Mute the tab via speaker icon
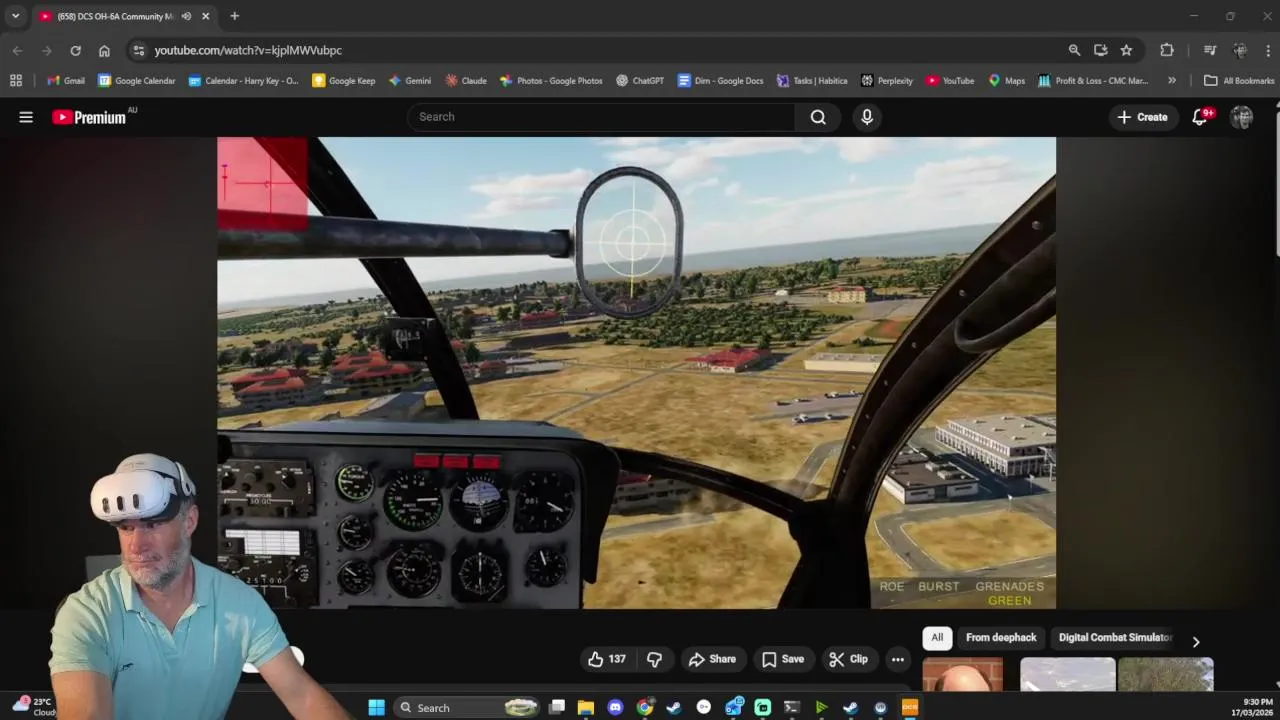 pos(186,16)
